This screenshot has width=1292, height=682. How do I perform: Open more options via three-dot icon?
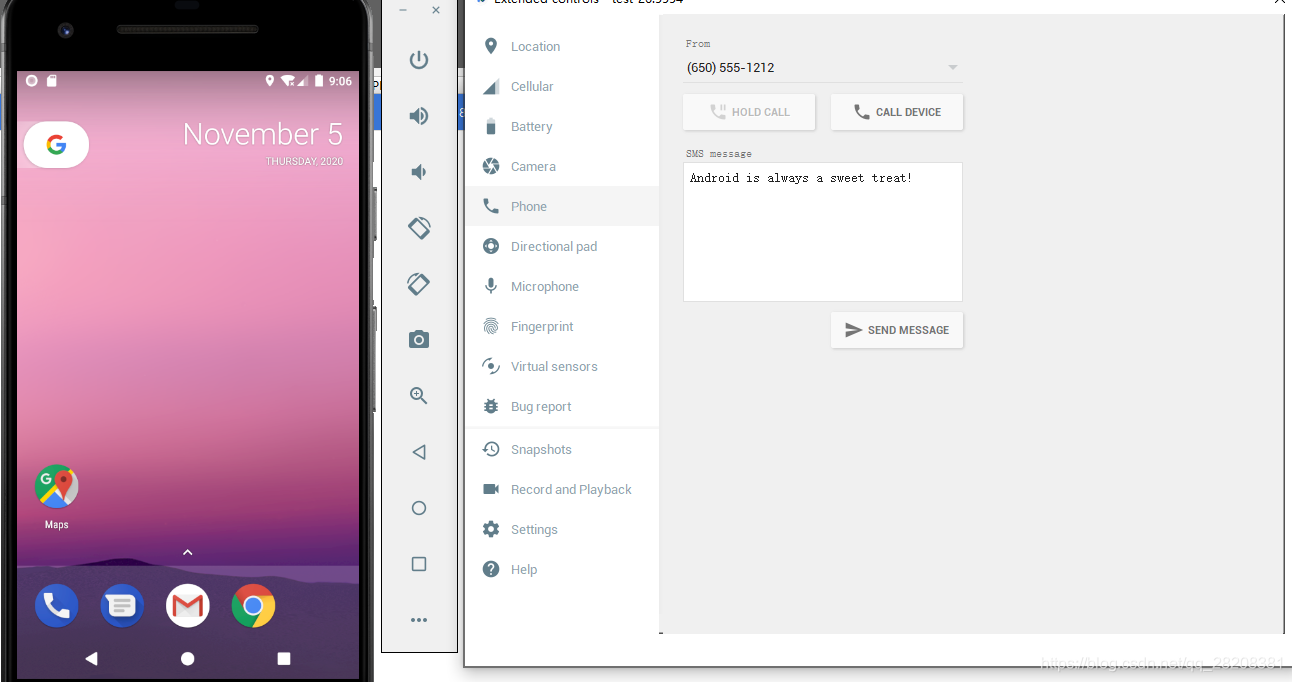[x=419, y=619]
